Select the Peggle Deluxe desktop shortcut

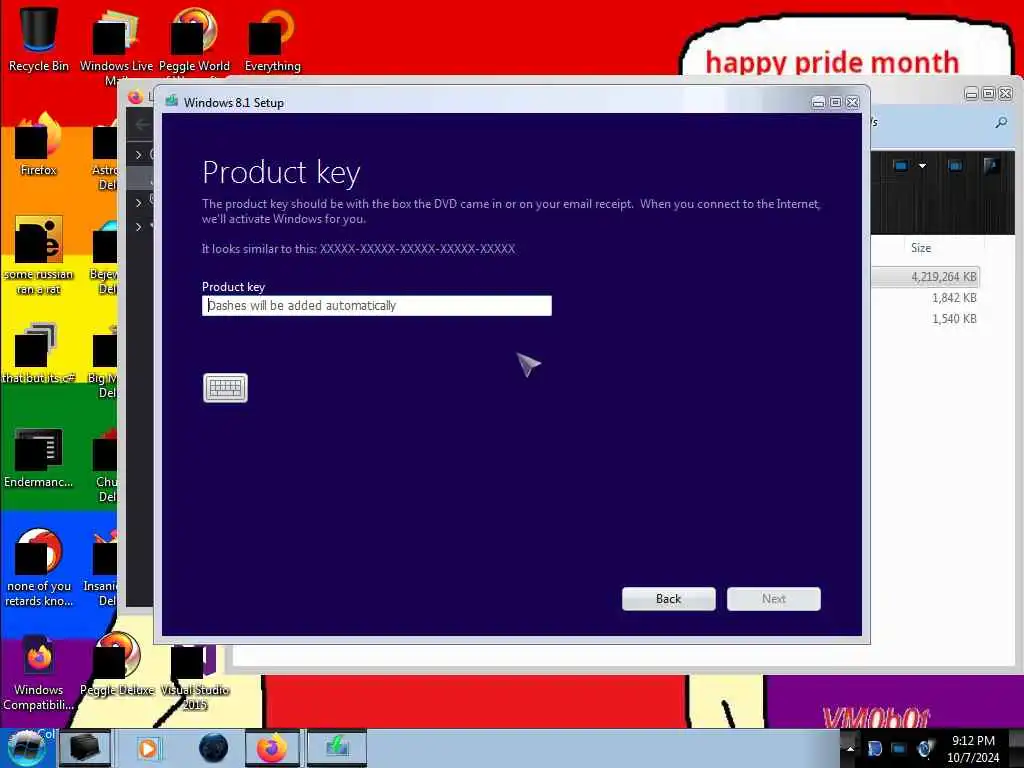(x=117, y=666)
